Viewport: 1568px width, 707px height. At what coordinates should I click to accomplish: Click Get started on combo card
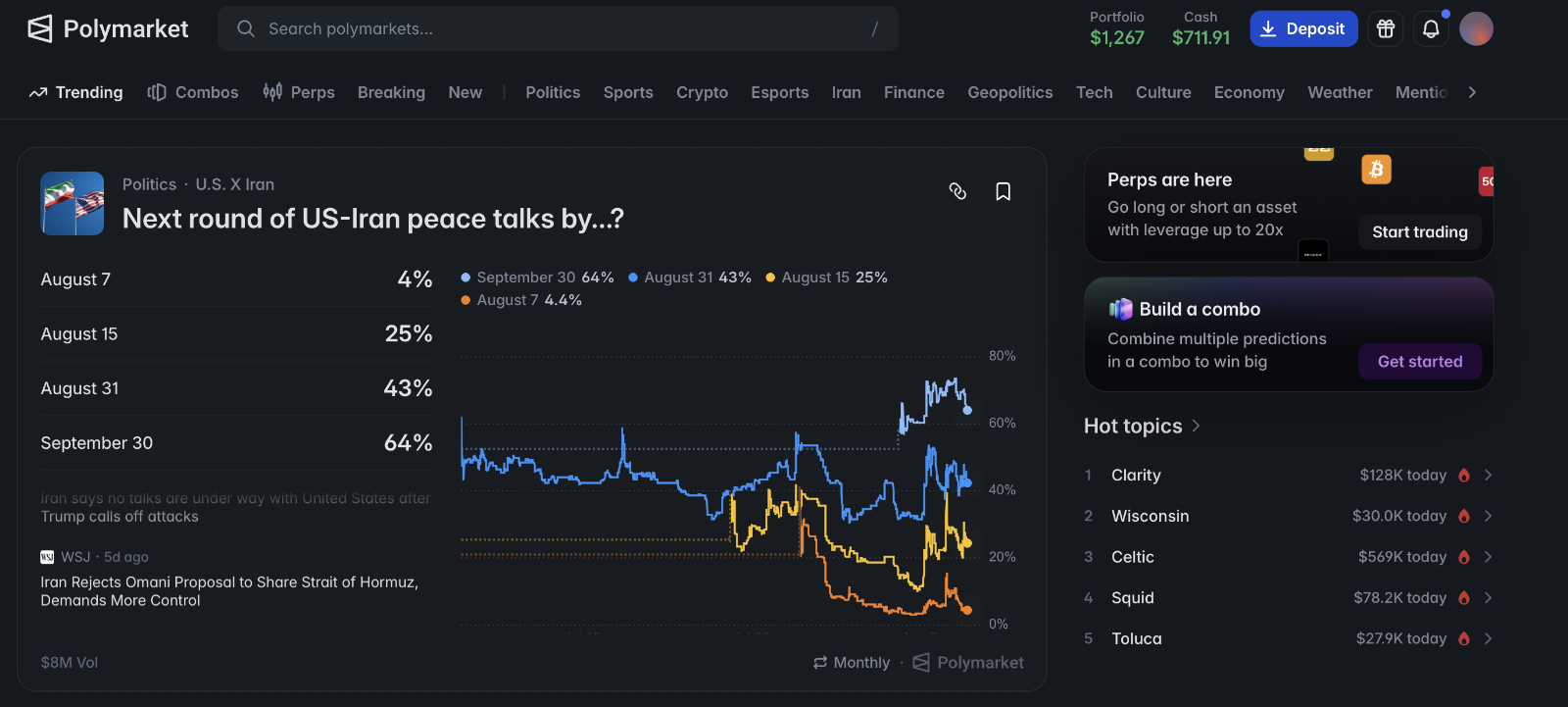click(1420, 362)
